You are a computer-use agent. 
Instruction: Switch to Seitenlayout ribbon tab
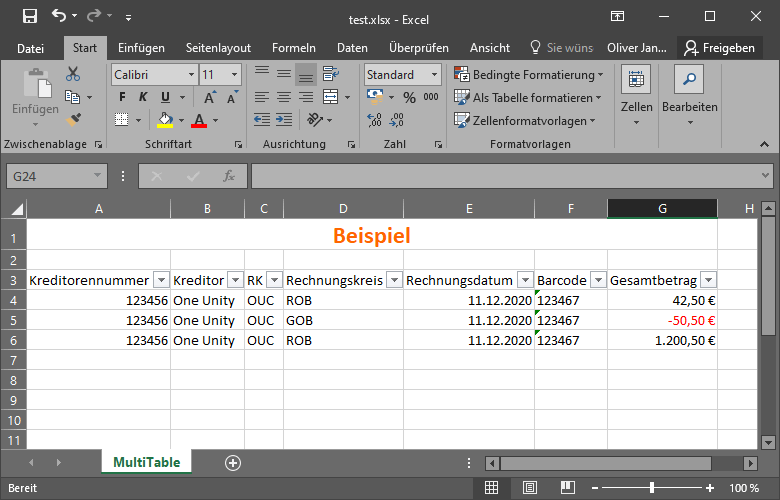click(x=218, y=48)
